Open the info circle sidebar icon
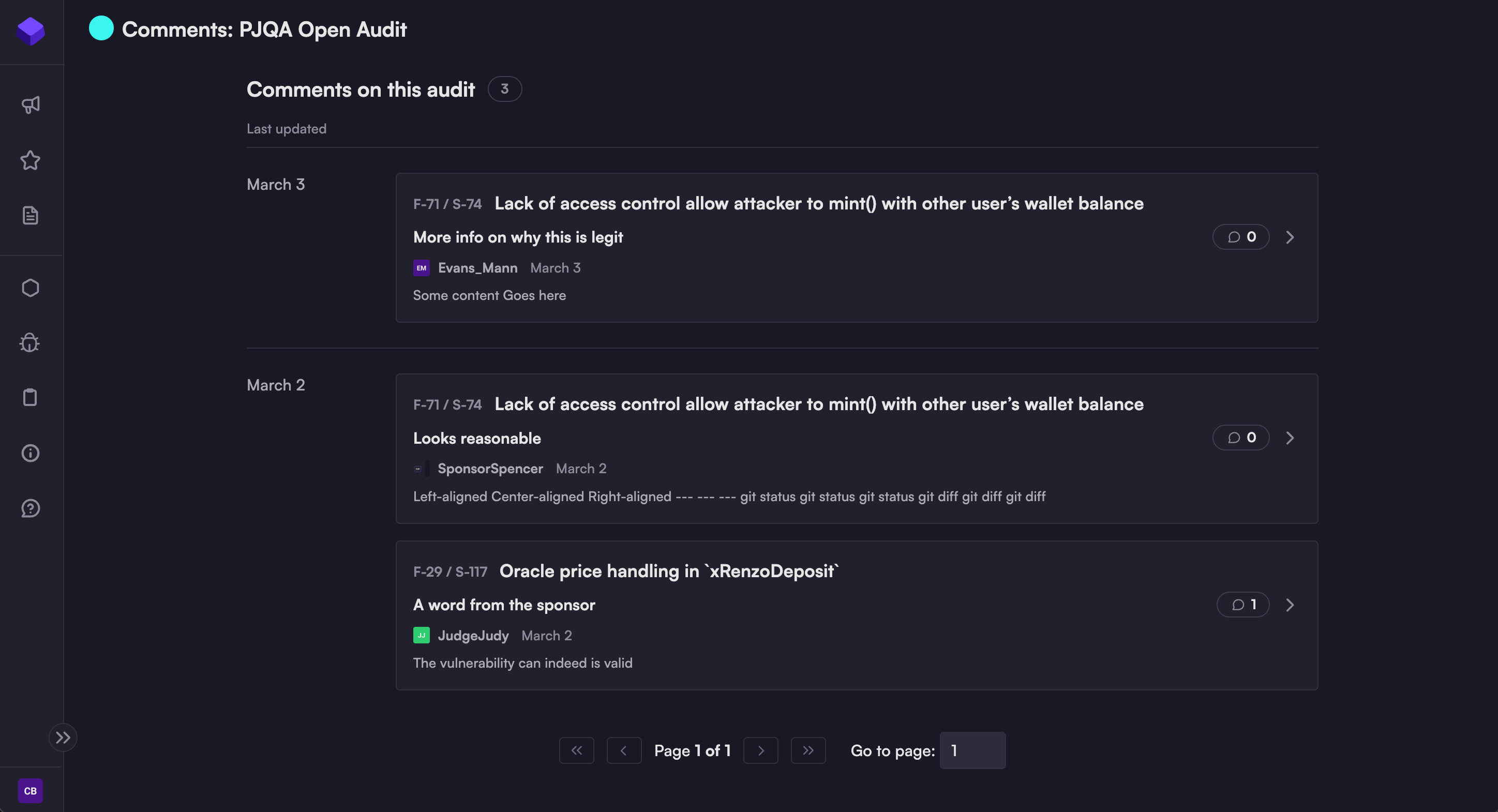This screenshot has height=812, width=1498. (x=30, y=453)
